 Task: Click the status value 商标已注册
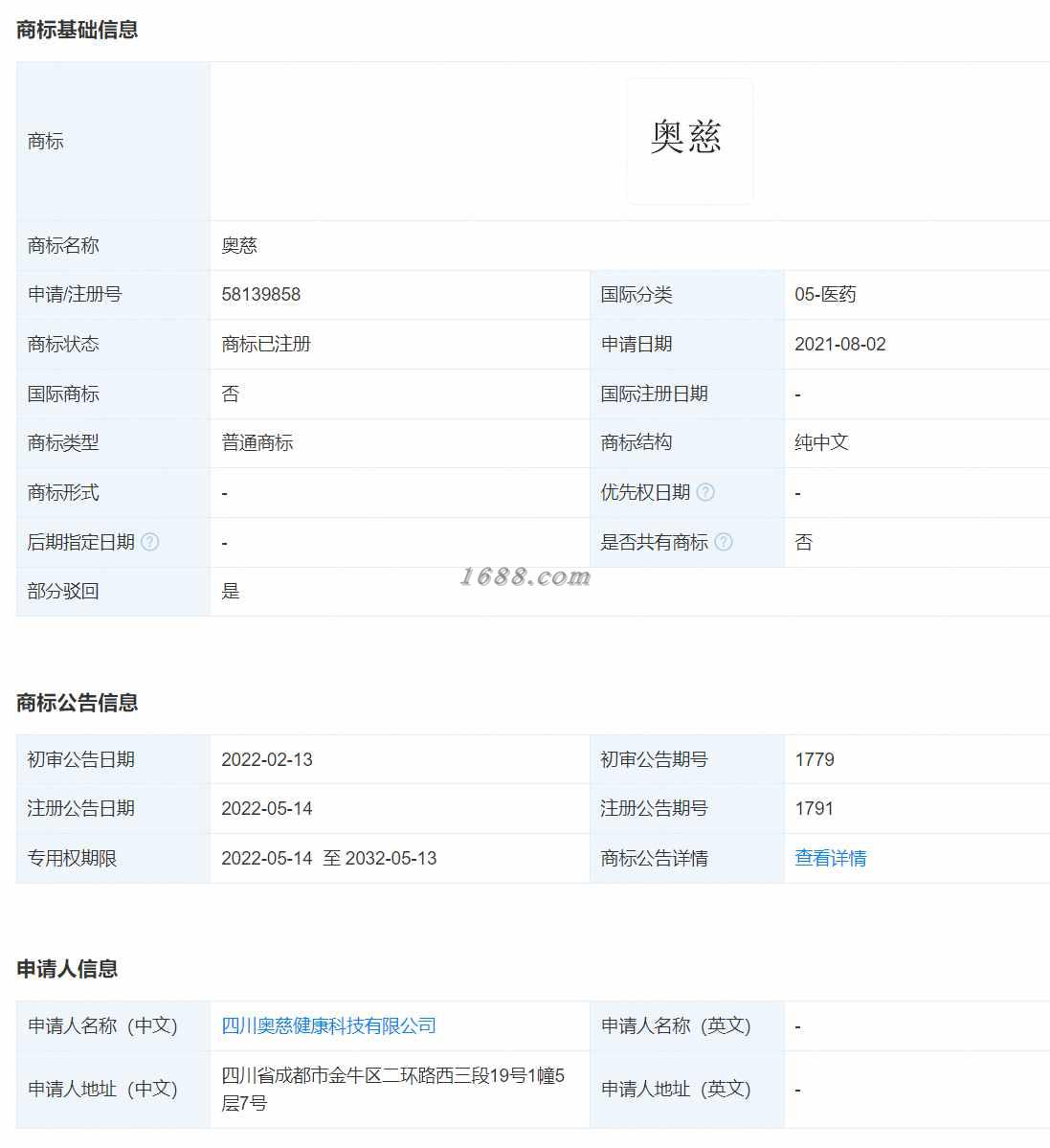266,344
